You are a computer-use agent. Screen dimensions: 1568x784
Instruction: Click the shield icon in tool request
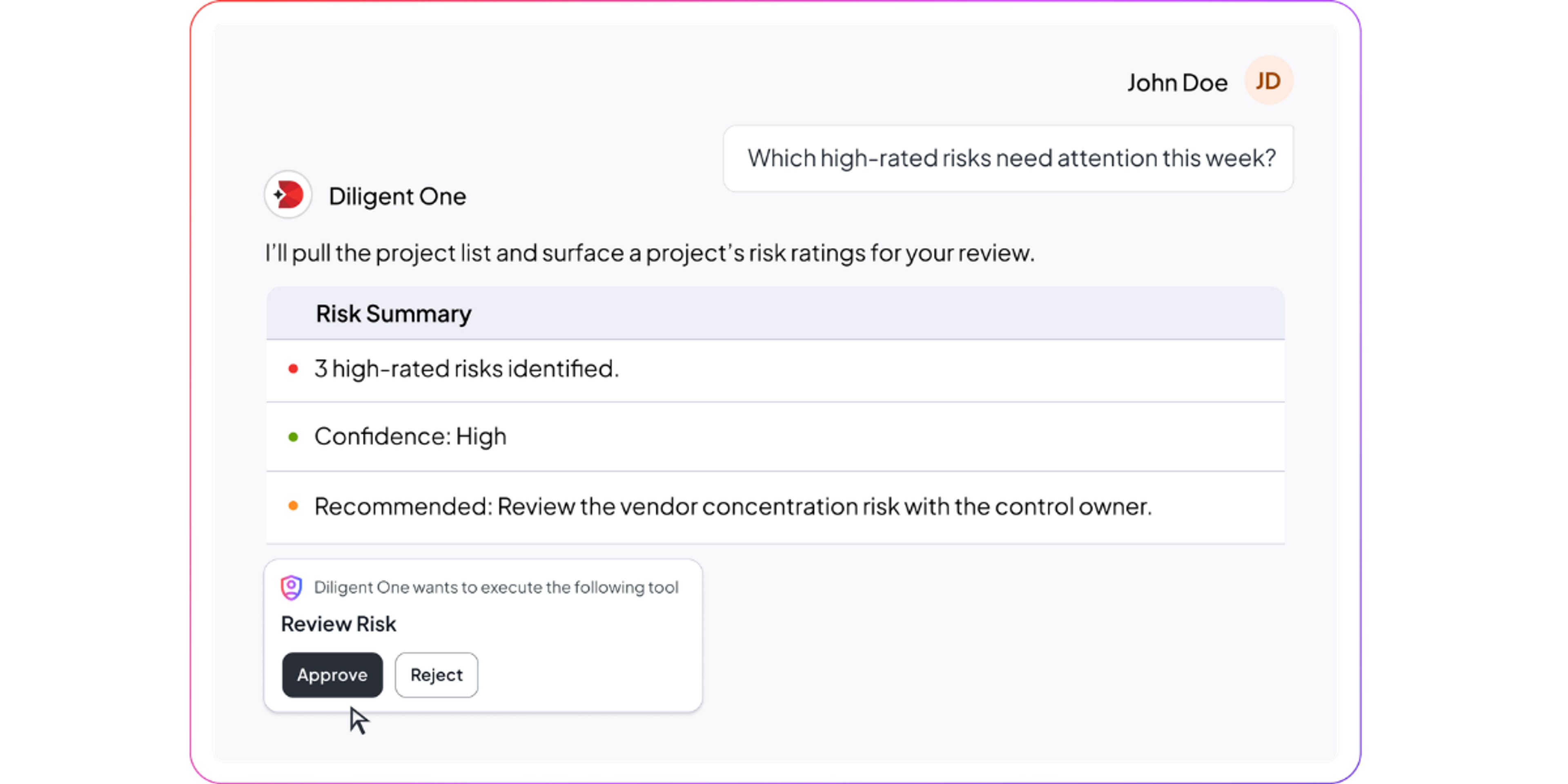[x=291, y=588]
